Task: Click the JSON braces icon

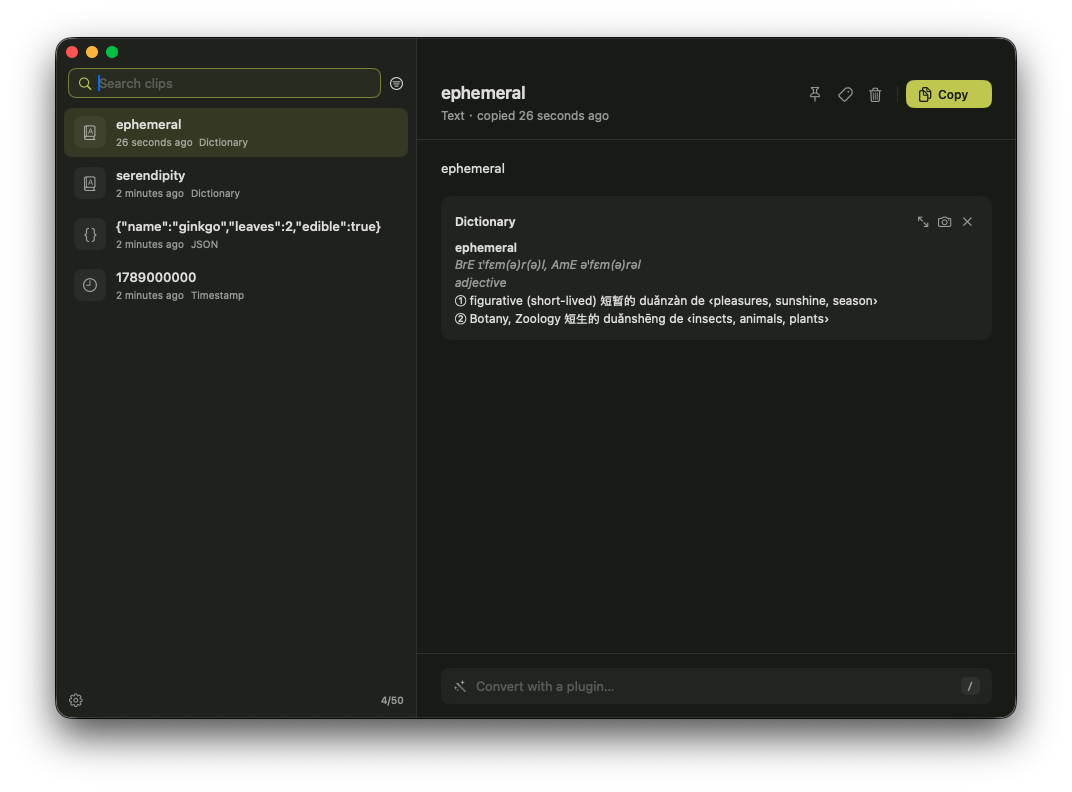Action: tap(90, 235)
